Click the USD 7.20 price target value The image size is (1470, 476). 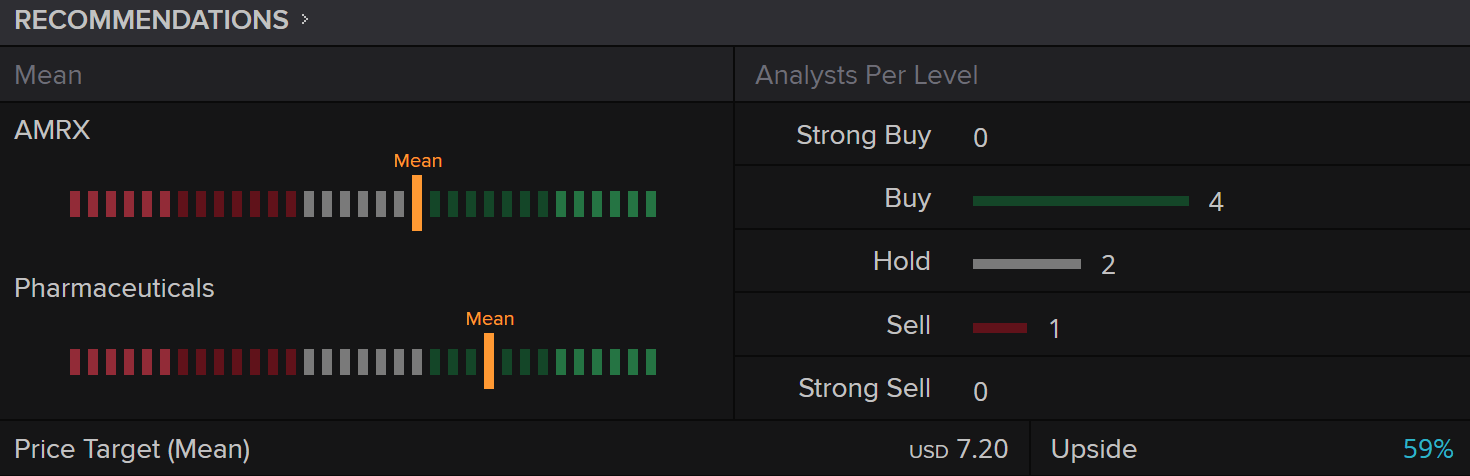(x=958, y=450)
